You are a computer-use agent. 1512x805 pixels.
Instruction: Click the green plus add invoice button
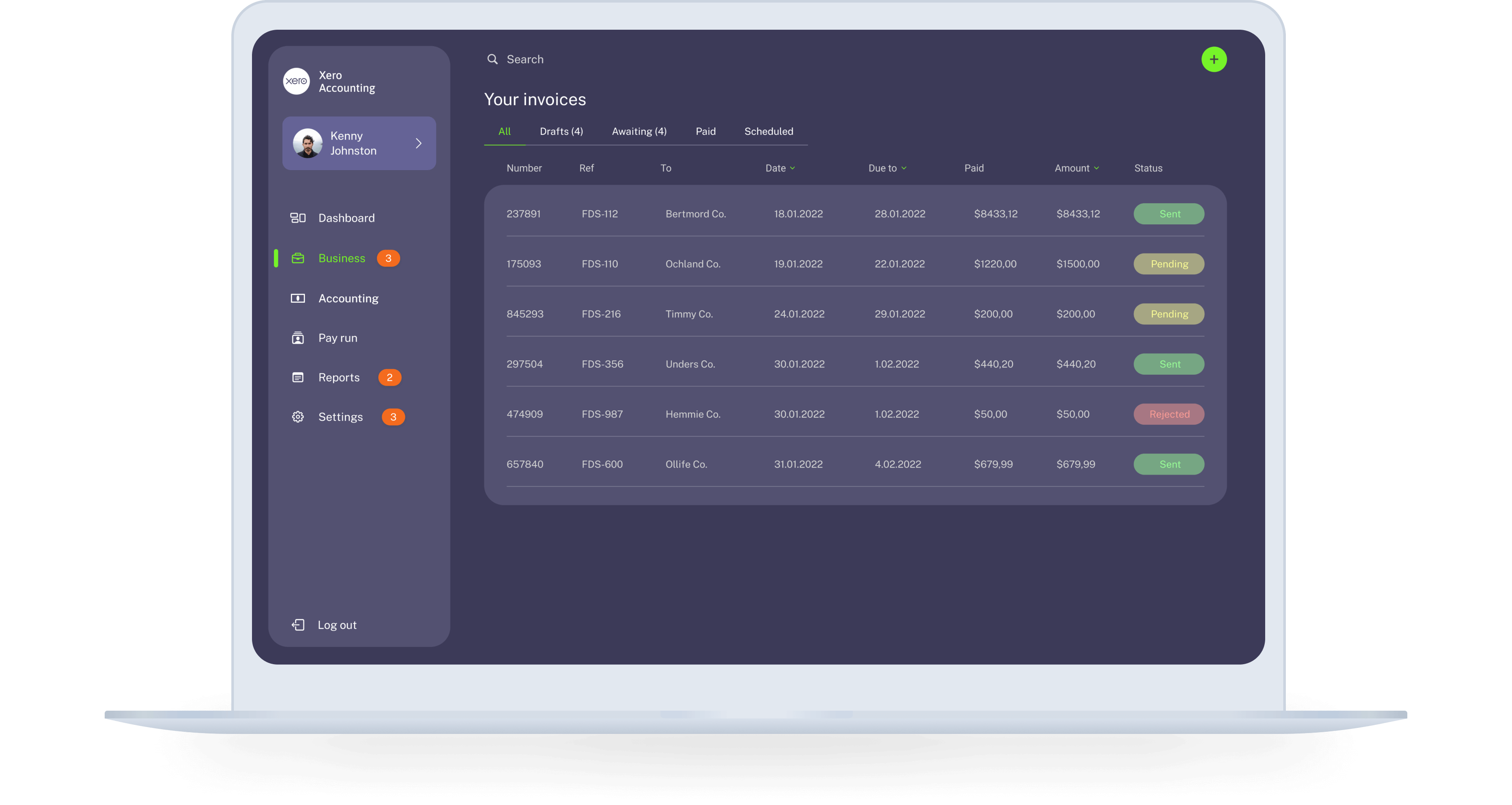coord(1213,59)
